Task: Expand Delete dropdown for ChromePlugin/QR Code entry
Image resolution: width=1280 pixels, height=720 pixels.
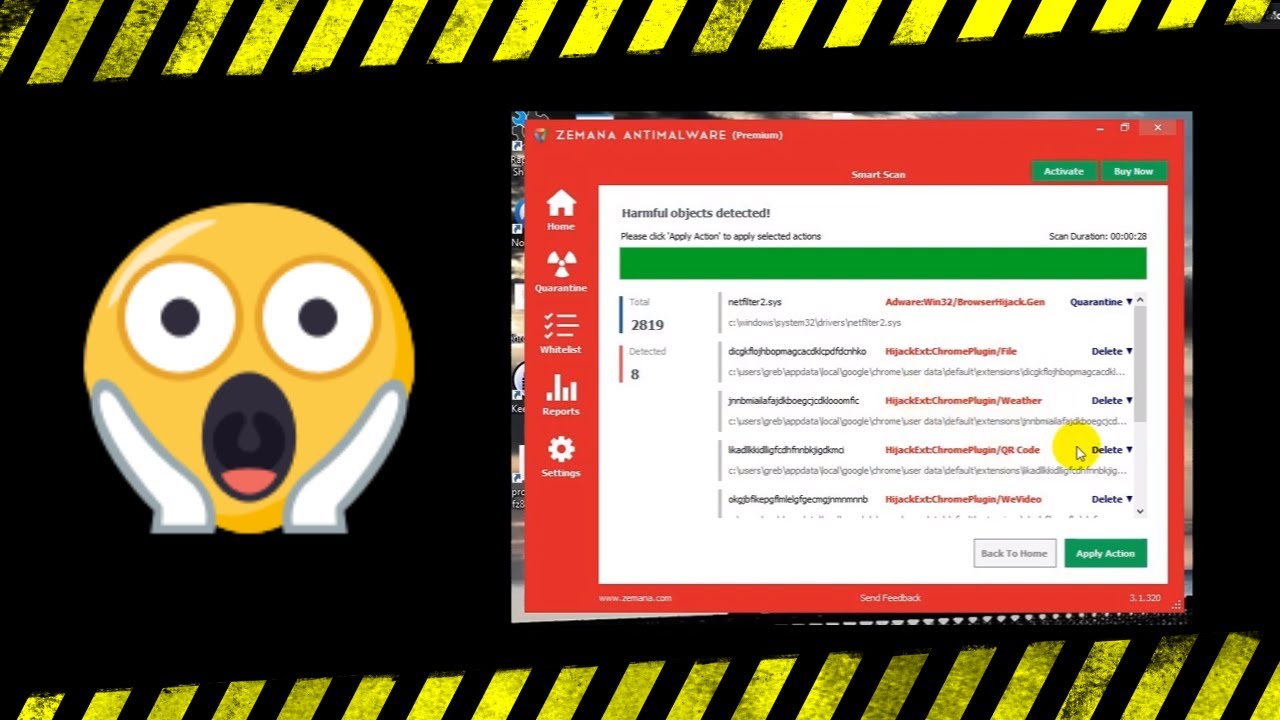Action: (1112, 449)
